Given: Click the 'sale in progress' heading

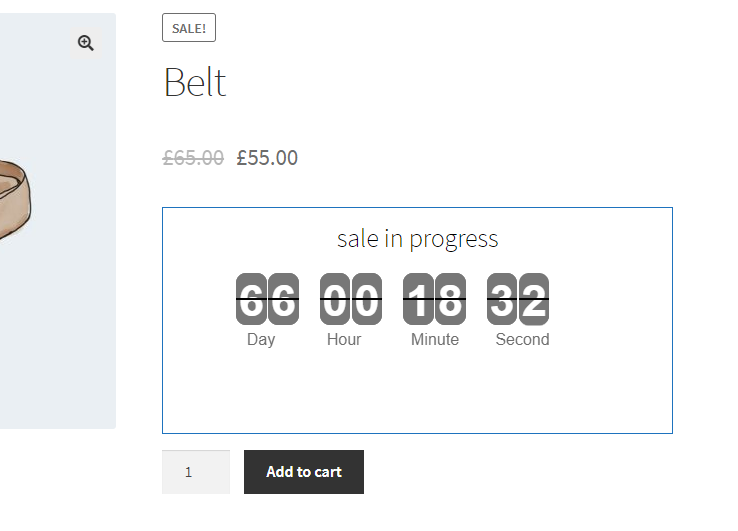Looking at the screenshot, I should click(417, 239).
